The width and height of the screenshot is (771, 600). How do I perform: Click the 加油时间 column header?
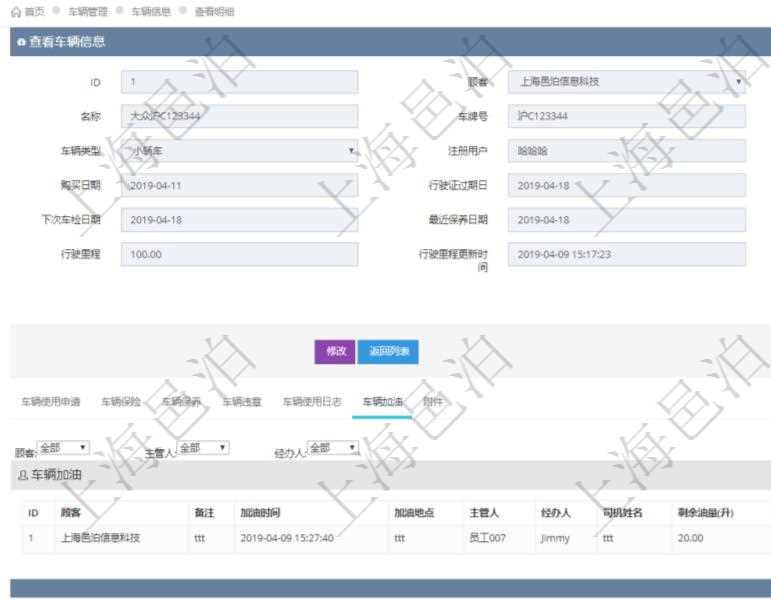[261, 513]
